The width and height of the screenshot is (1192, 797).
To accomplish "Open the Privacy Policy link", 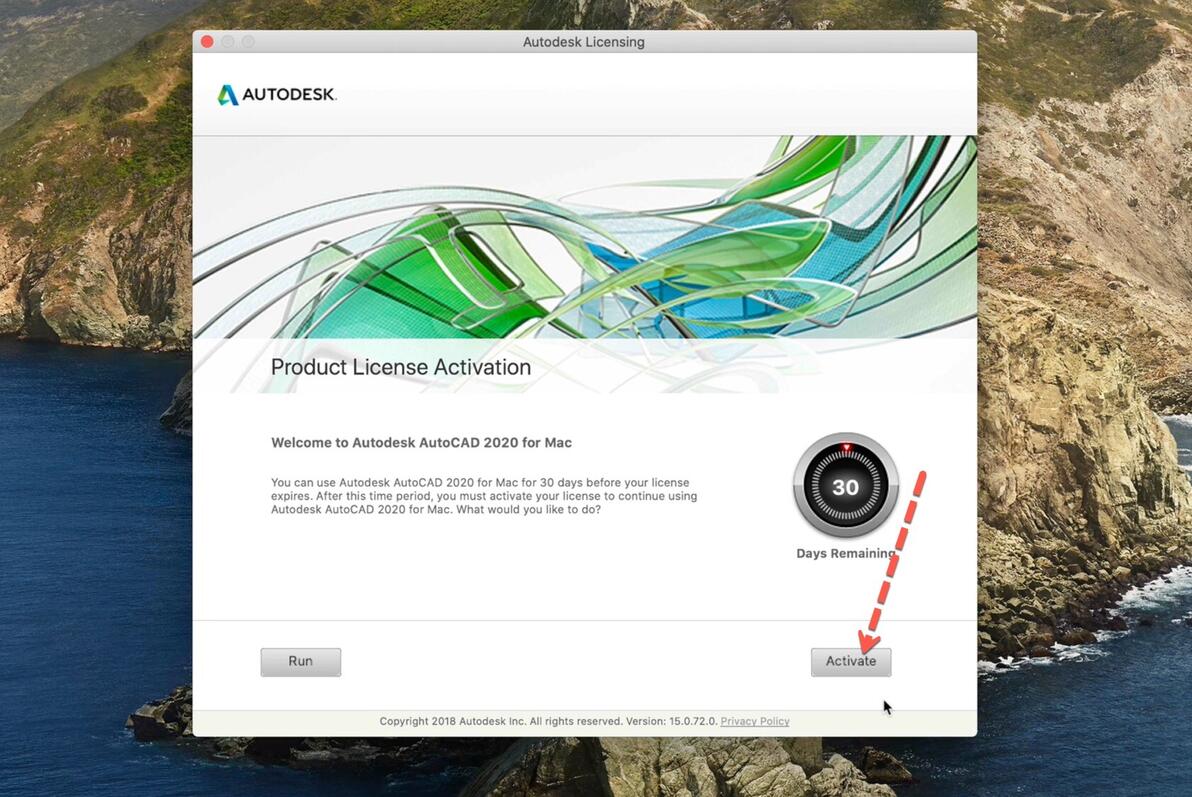I will 755,721.
